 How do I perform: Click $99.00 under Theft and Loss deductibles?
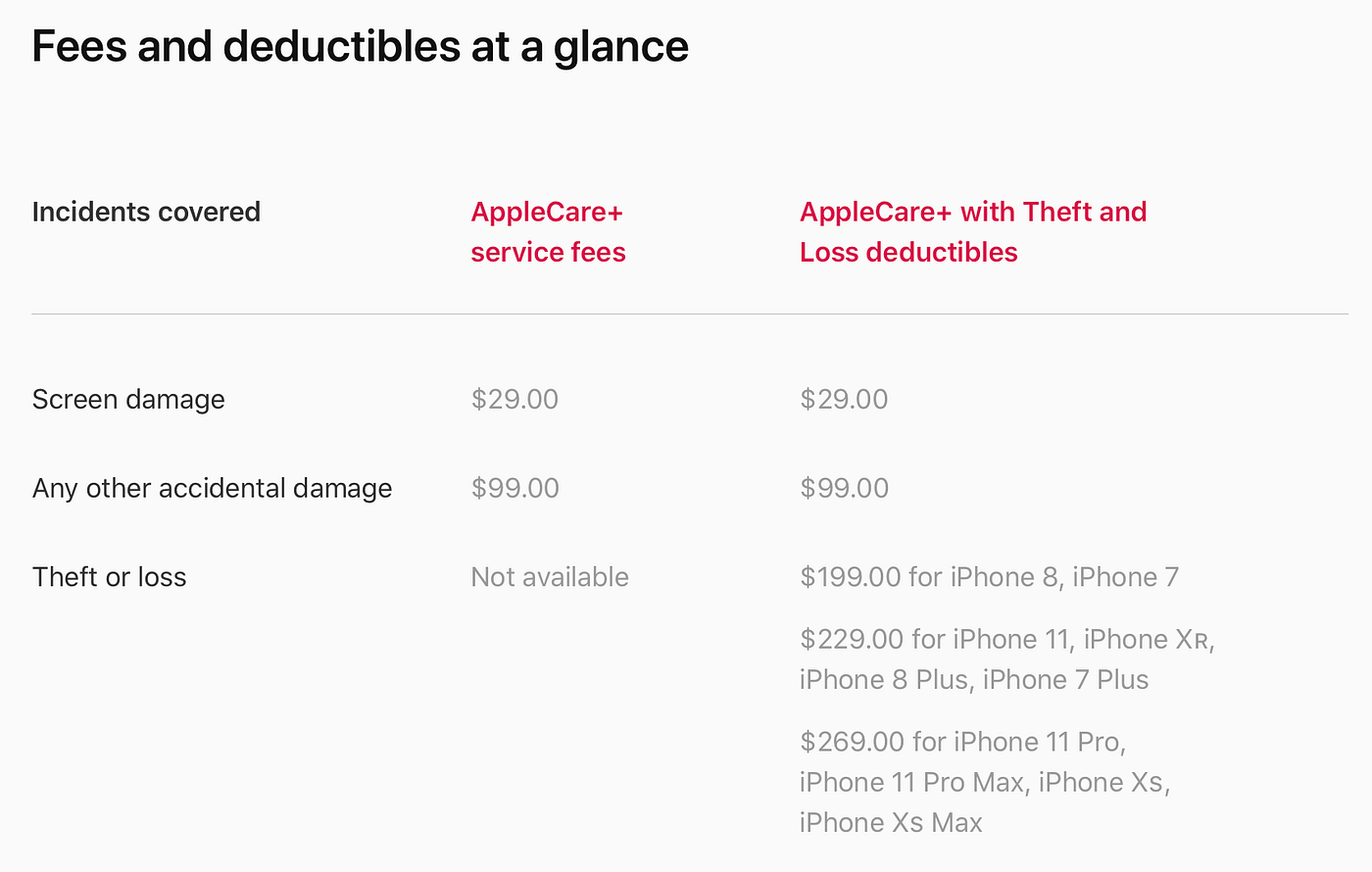tap(844, 488)
